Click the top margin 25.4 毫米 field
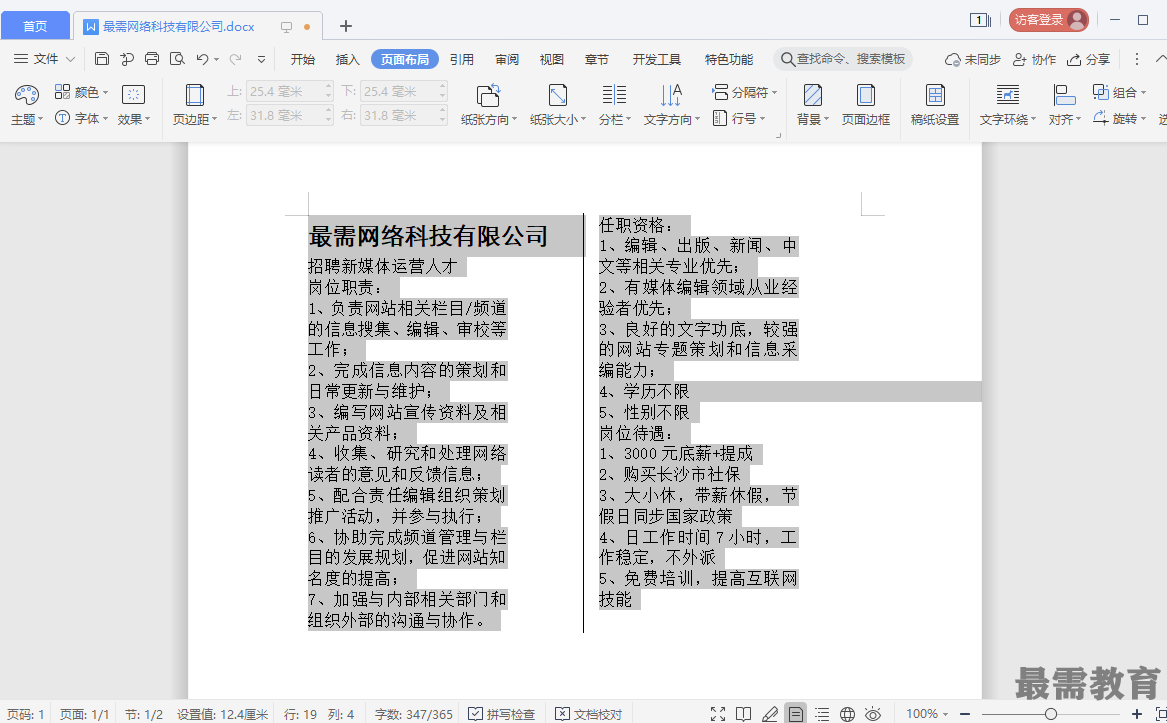The image size is (1167, 723). coord(290,92)
